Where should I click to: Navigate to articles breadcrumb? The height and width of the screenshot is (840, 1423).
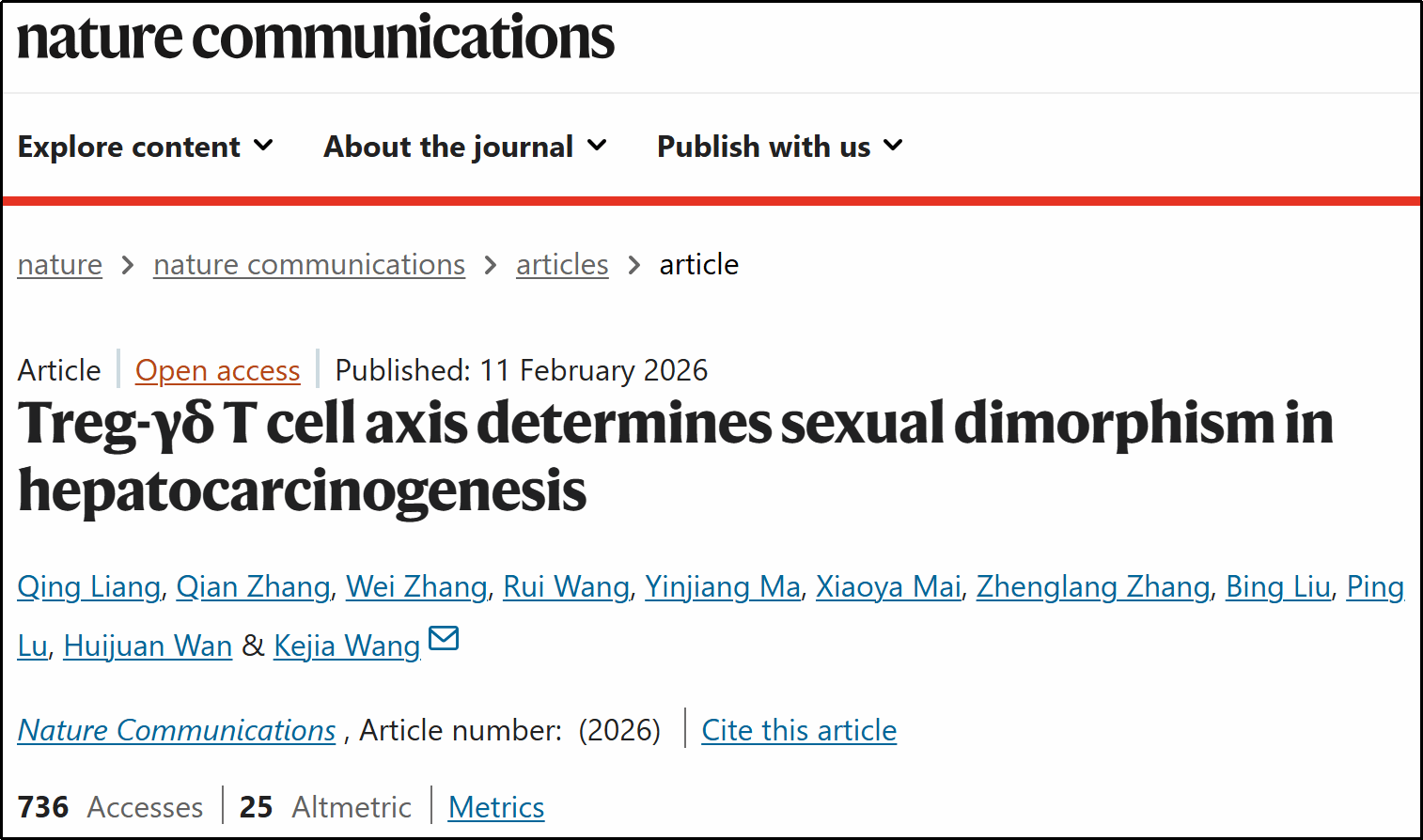[x=562, y=265]
